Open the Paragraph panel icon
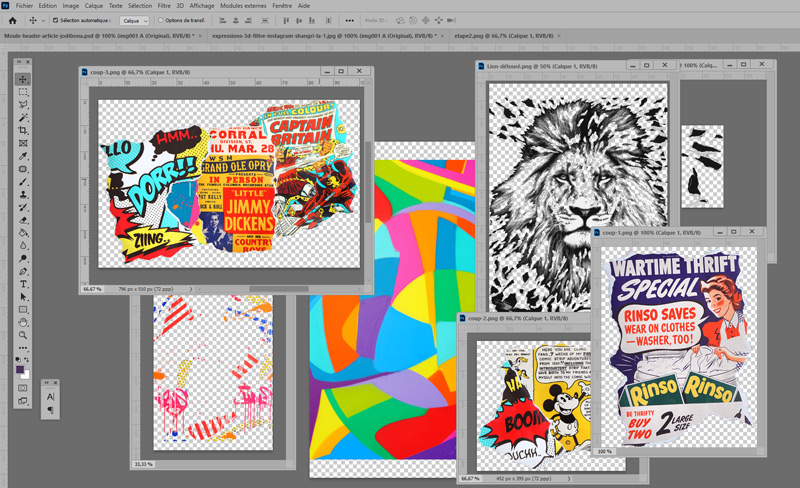The width and height of the screenshot is (800, 488). pos(50,409)
